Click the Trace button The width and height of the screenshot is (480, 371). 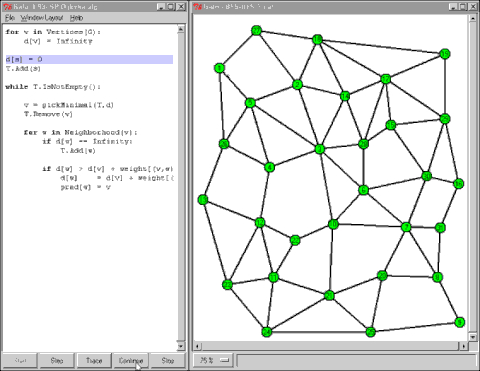pyautogui.click(x=94, y=360)
